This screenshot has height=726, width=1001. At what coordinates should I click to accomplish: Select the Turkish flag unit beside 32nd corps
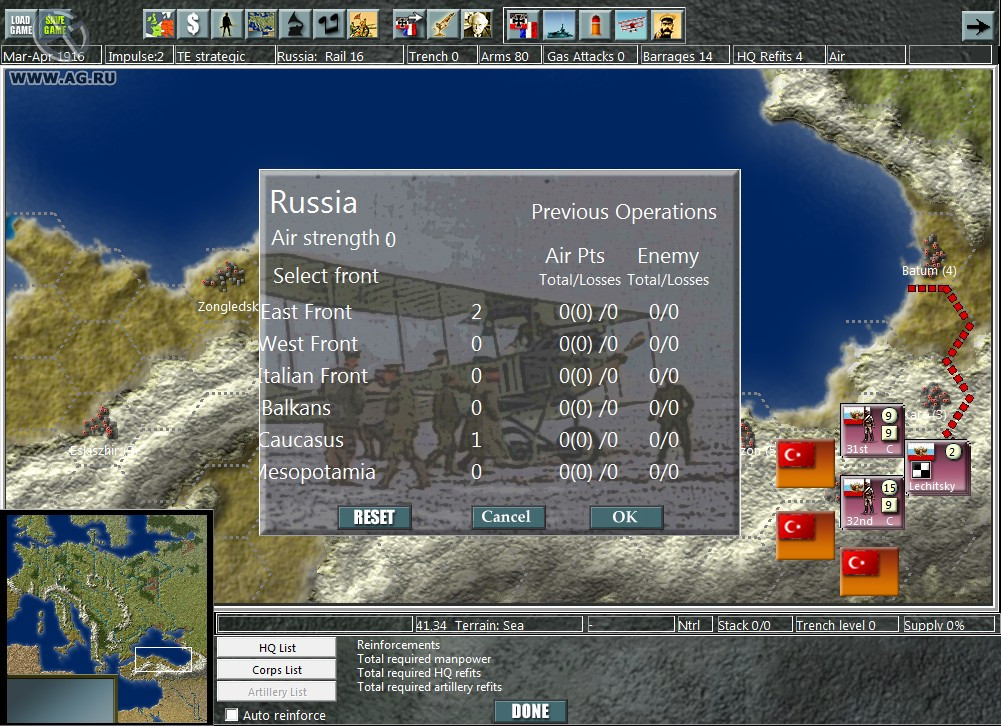point(806,535)
